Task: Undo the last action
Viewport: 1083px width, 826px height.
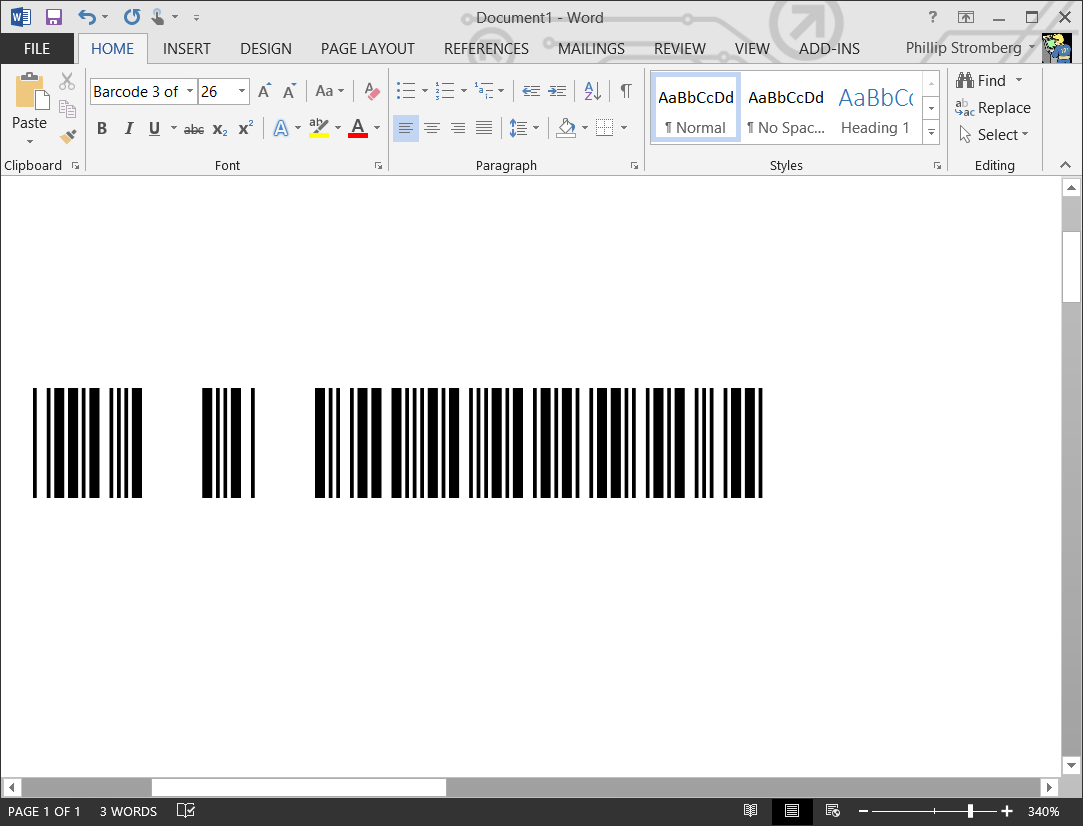Action: tap(86, 17)
